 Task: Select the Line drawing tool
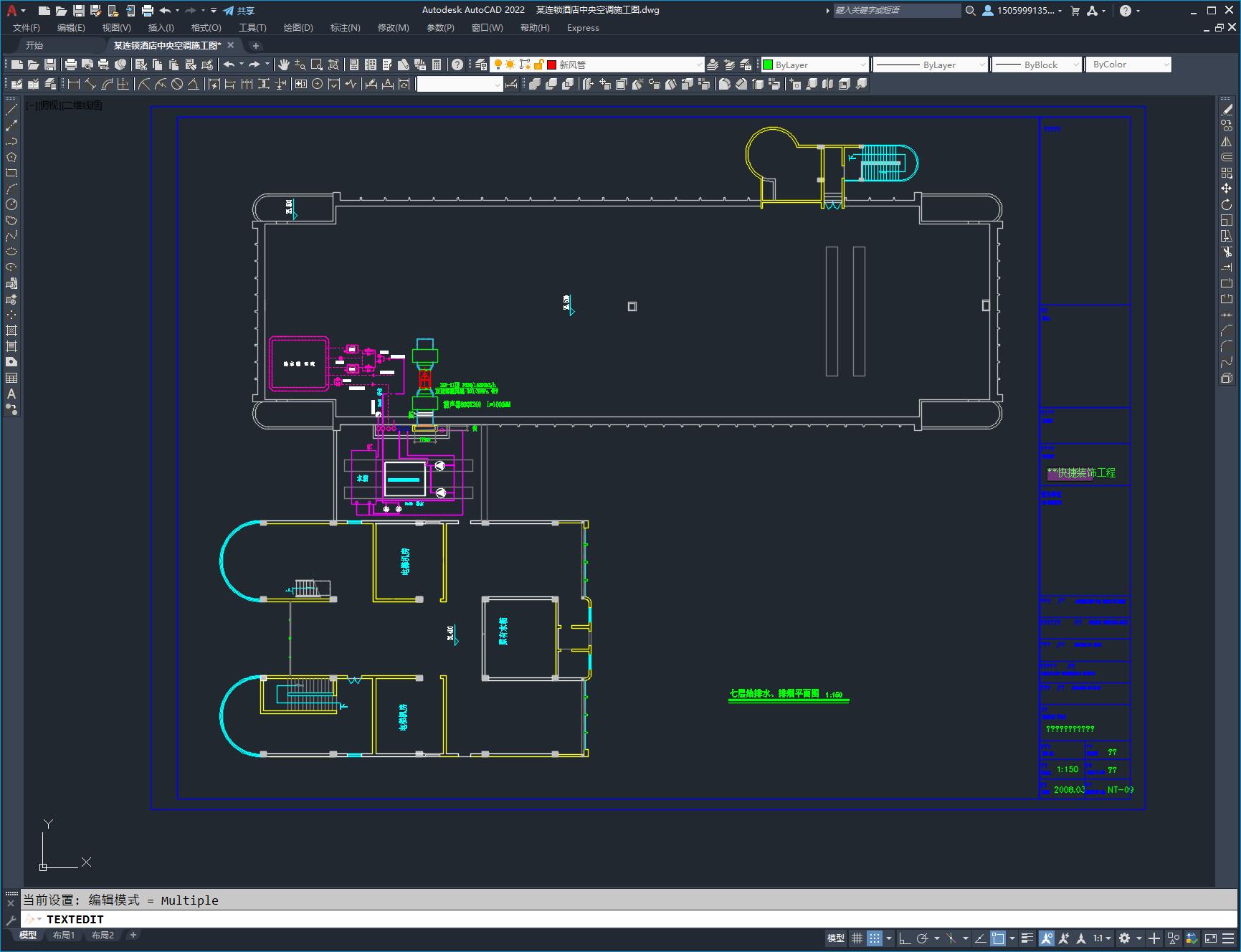pos(11,110)
